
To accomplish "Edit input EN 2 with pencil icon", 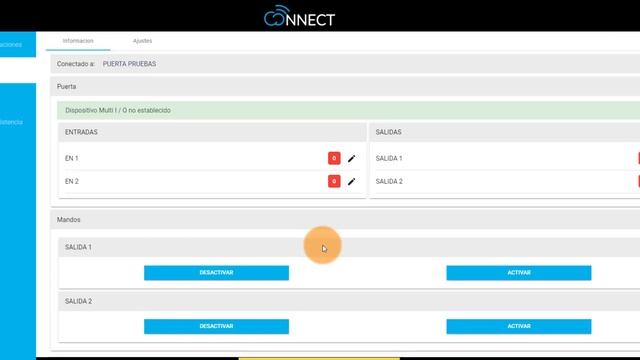I will tap(351, 181).
